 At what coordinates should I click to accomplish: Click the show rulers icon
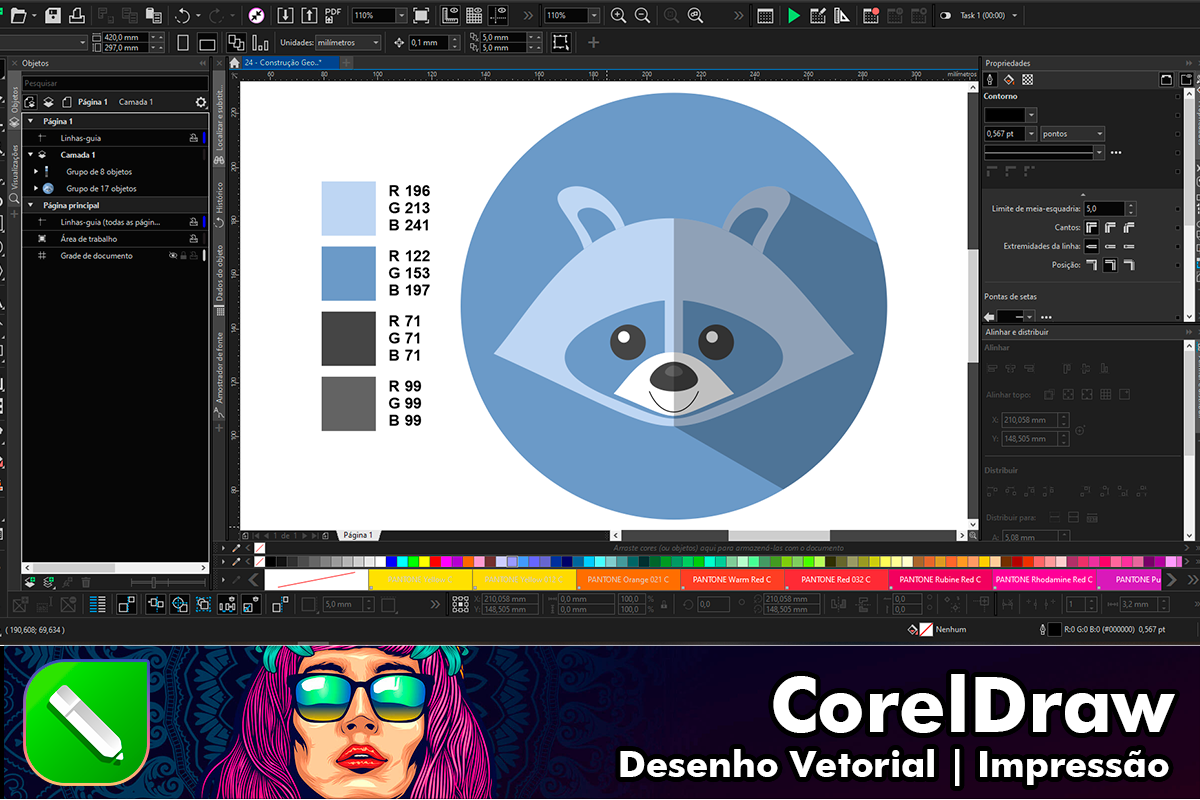tap(450, 16)
